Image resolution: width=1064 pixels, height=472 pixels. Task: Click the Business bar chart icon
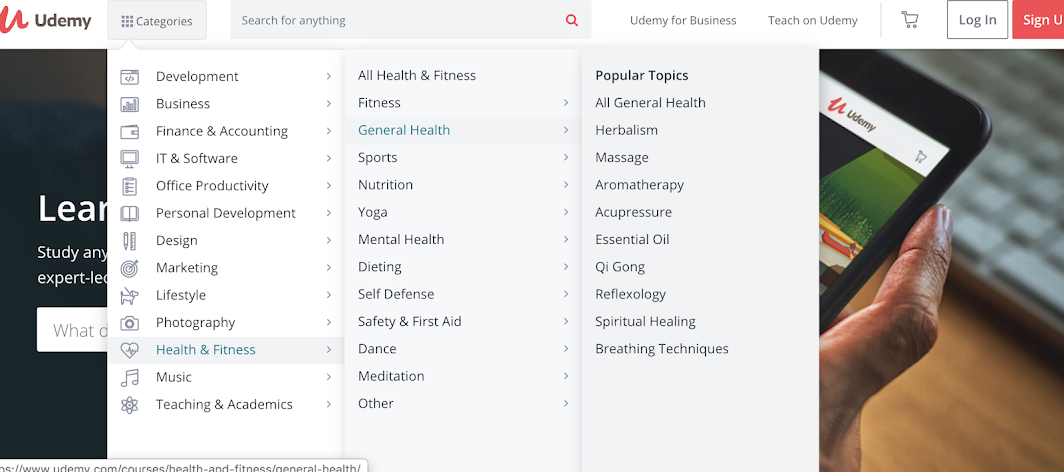[x=130, y=104]
